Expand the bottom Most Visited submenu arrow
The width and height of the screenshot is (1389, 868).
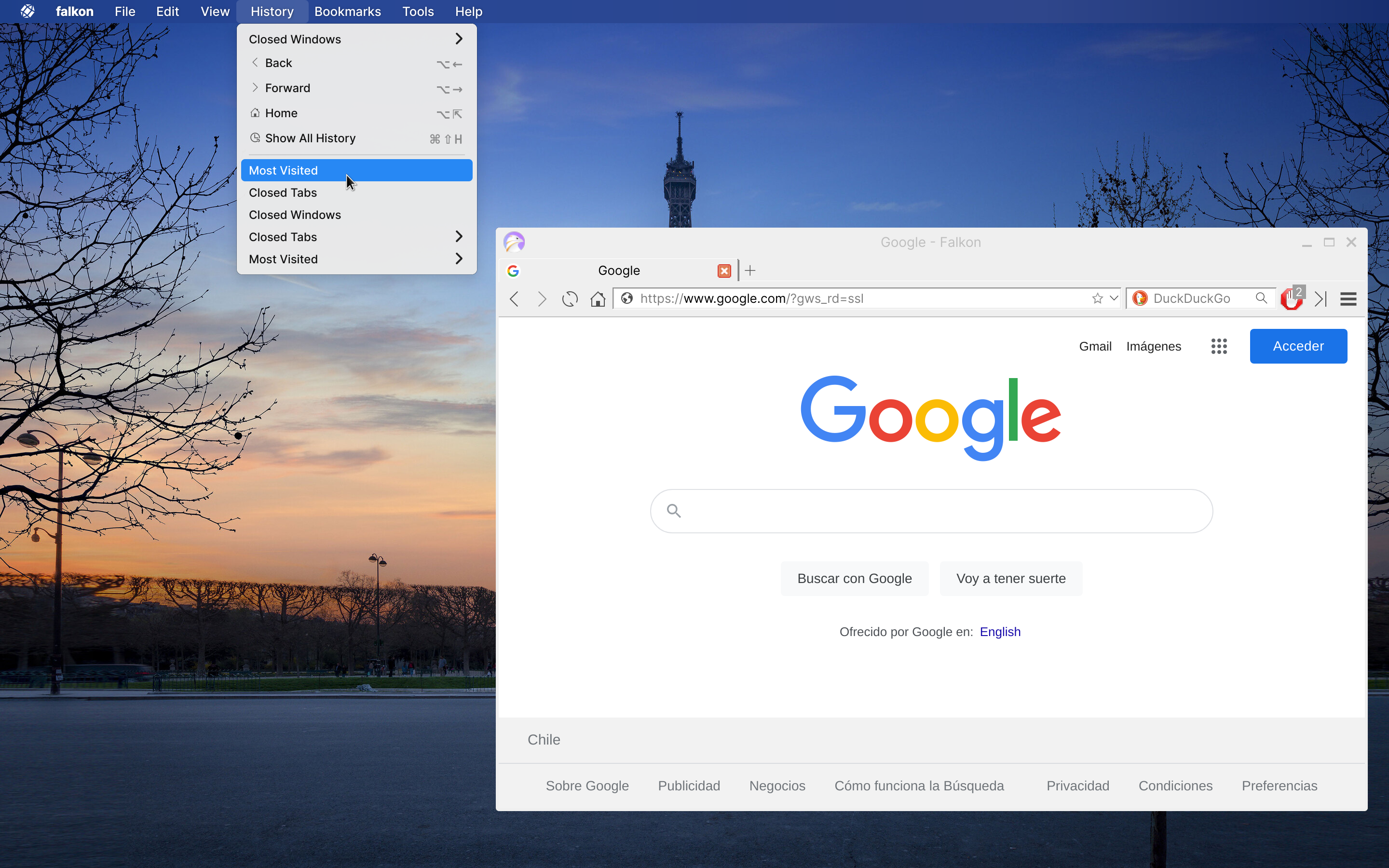458,259
